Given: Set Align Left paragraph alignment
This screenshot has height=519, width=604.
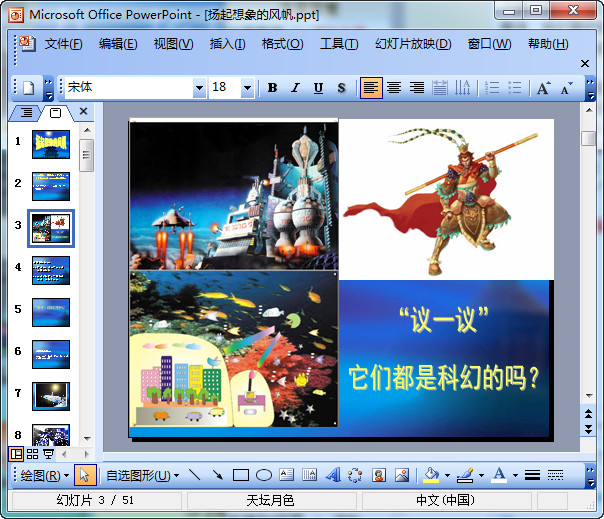Looking at the screenshot, I should [x=371, y=88].
